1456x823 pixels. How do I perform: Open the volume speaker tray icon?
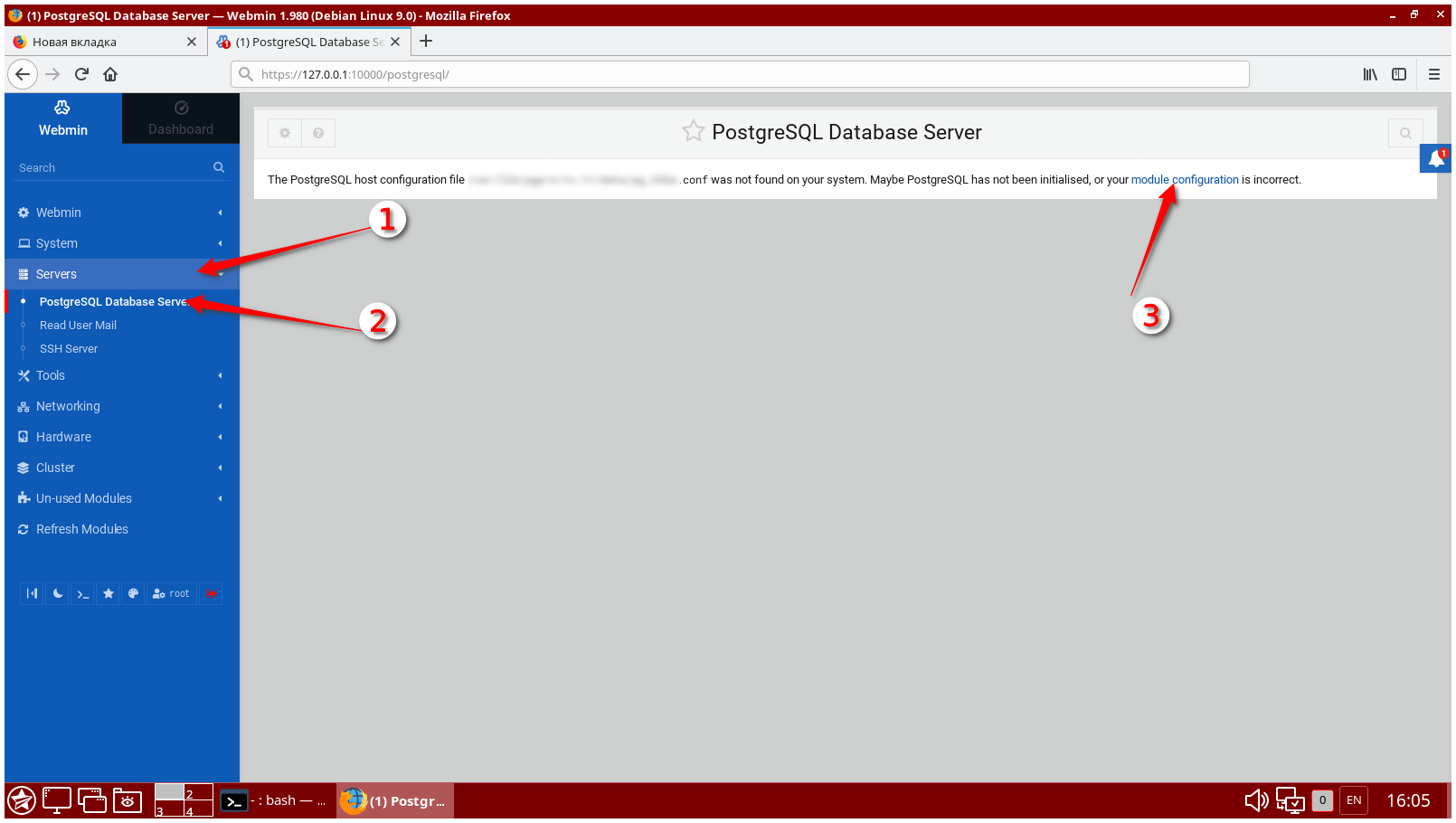[x=1256, y=800]
